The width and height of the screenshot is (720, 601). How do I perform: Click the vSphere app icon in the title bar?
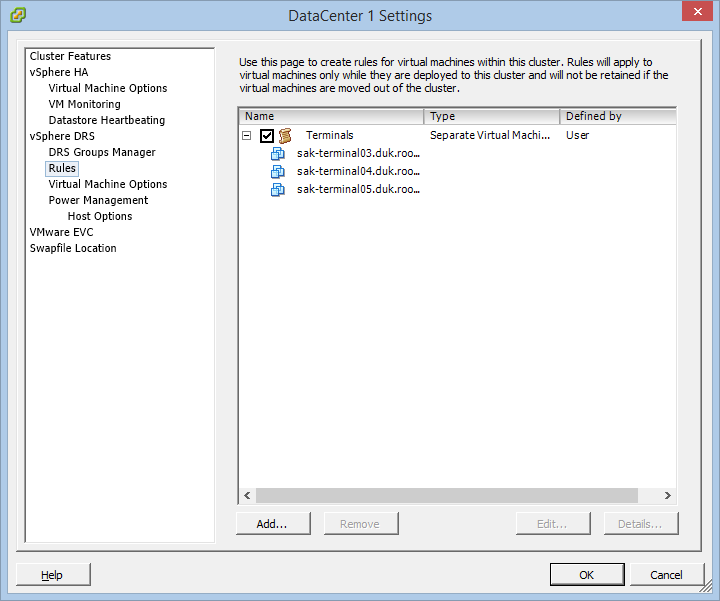18,15
